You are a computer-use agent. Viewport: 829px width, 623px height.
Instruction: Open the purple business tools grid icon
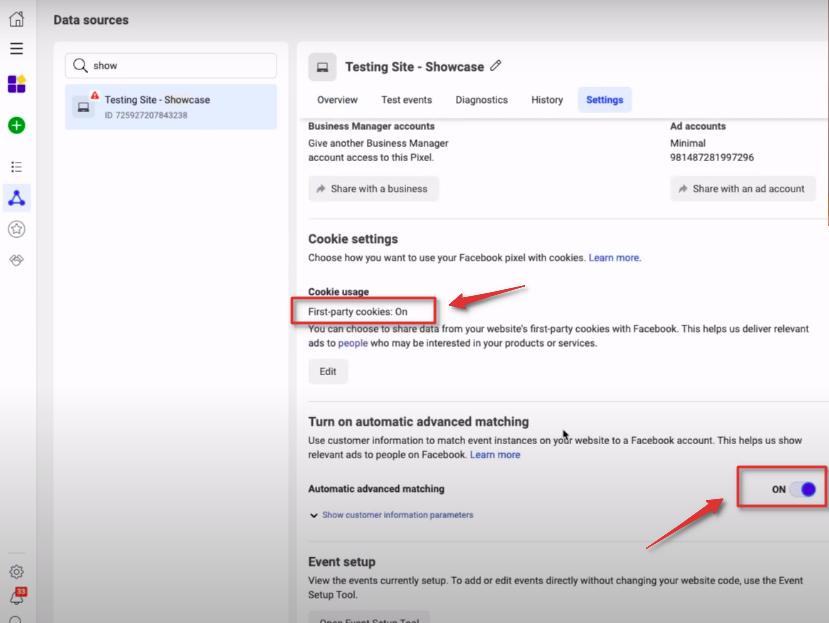[16, 84]
